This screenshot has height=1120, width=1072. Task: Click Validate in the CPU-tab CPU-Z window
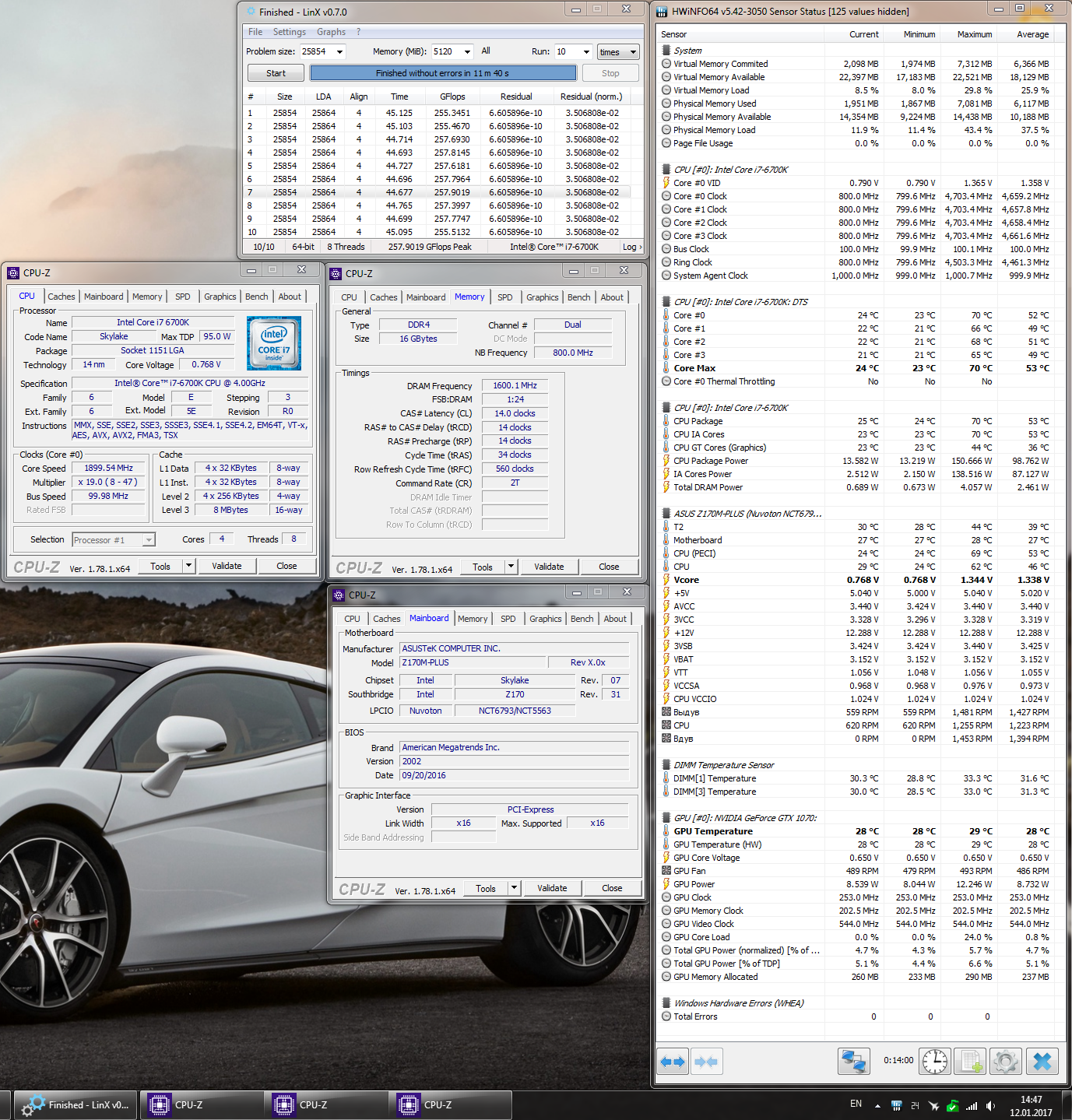[x=227, y=566]
